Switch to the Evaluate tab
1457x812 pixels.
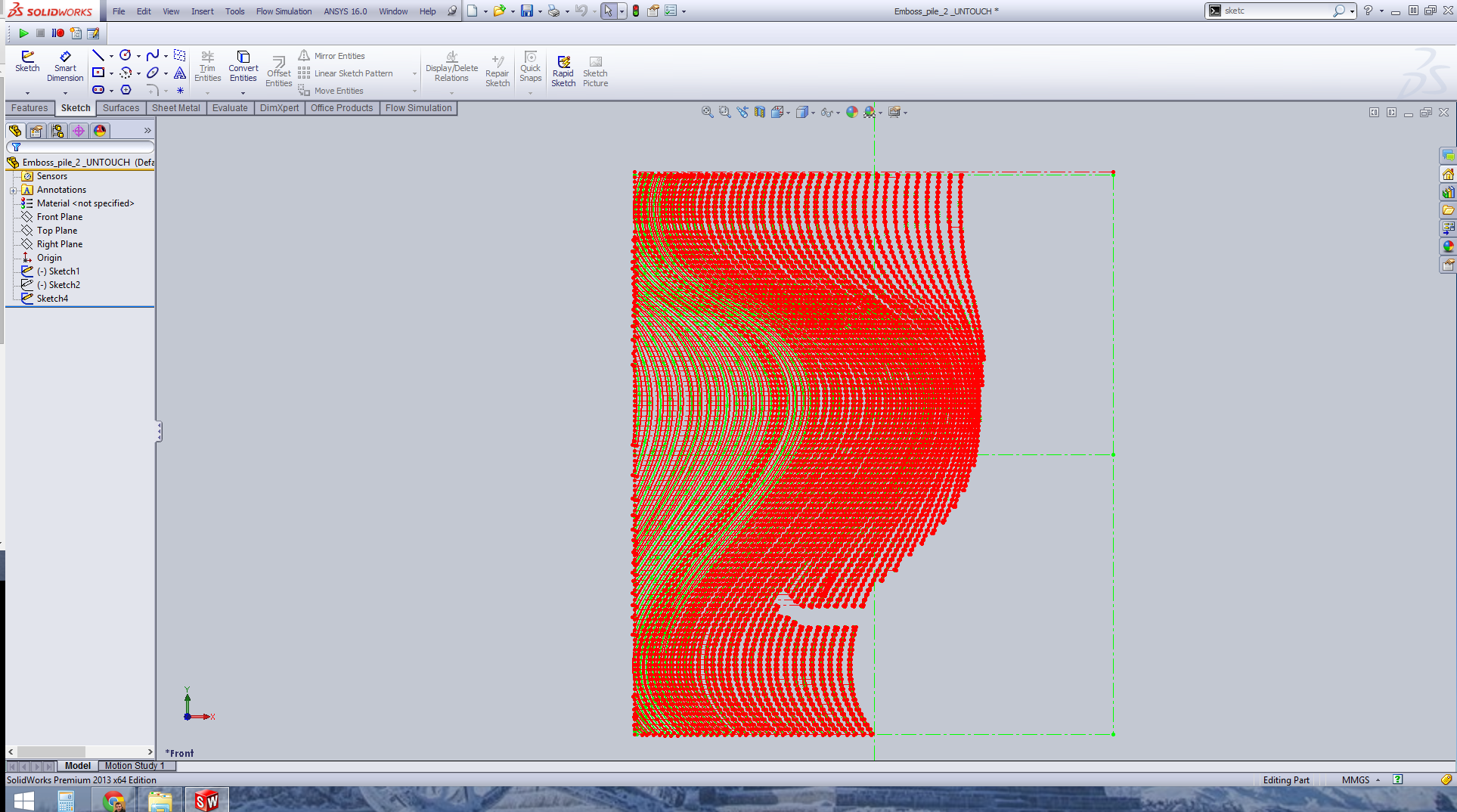coord(230,108)
